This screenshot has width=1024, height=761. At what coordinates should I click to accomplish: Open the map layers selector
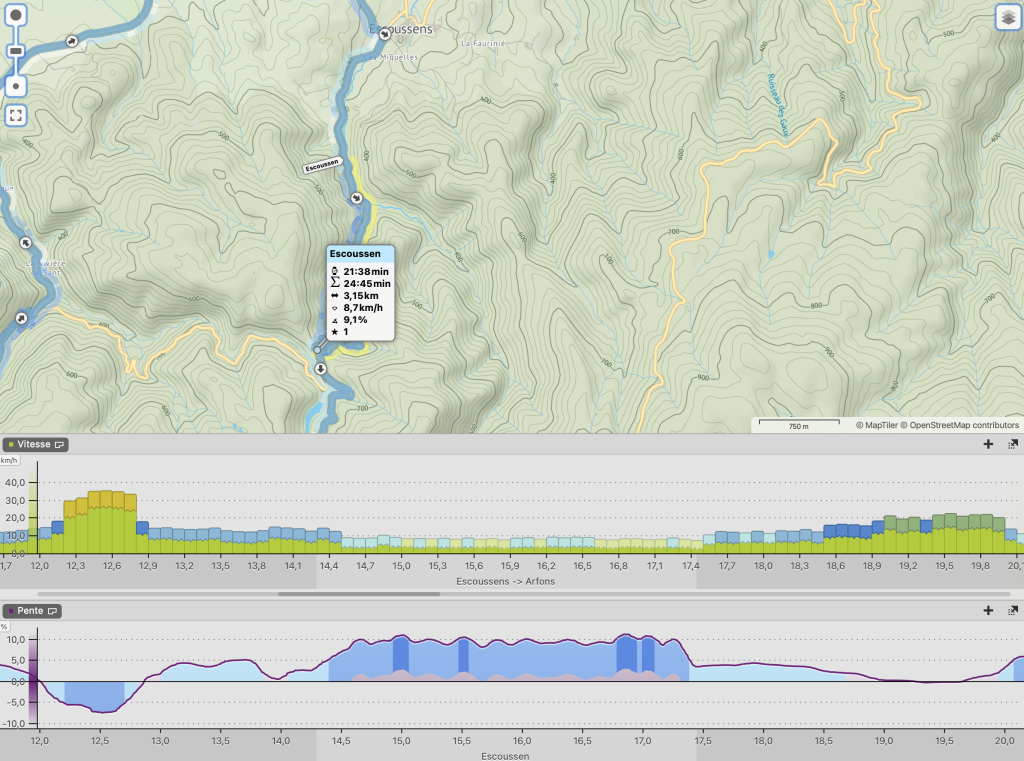click(1007, 18)
